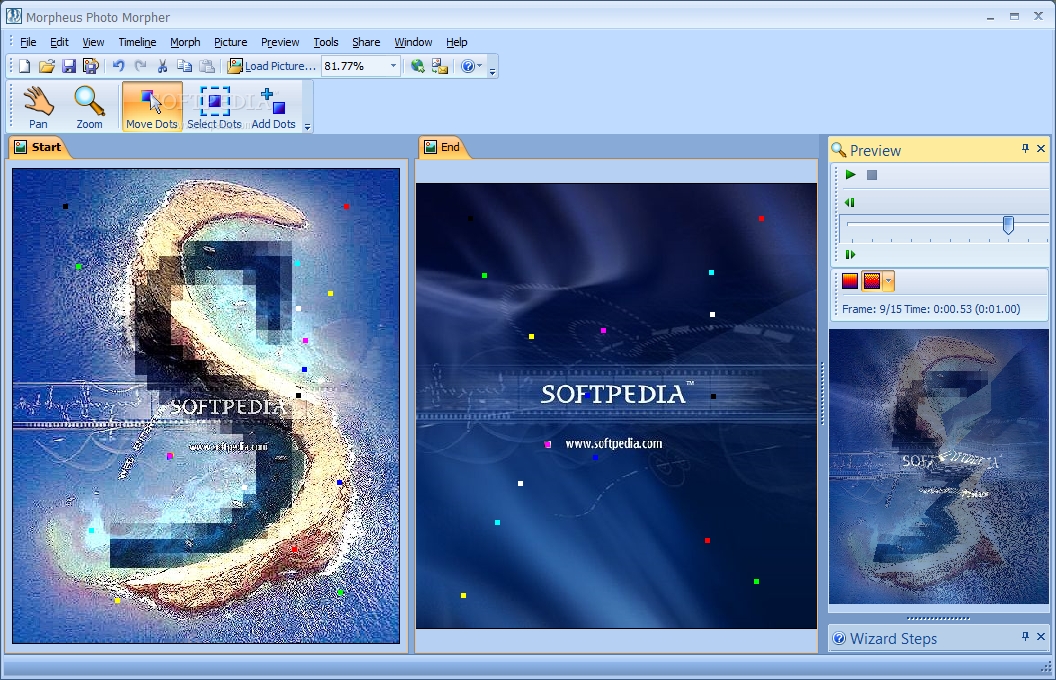Expand the standard toolbar overflow options
1056x680 pixels.
(x=493, y=71)
